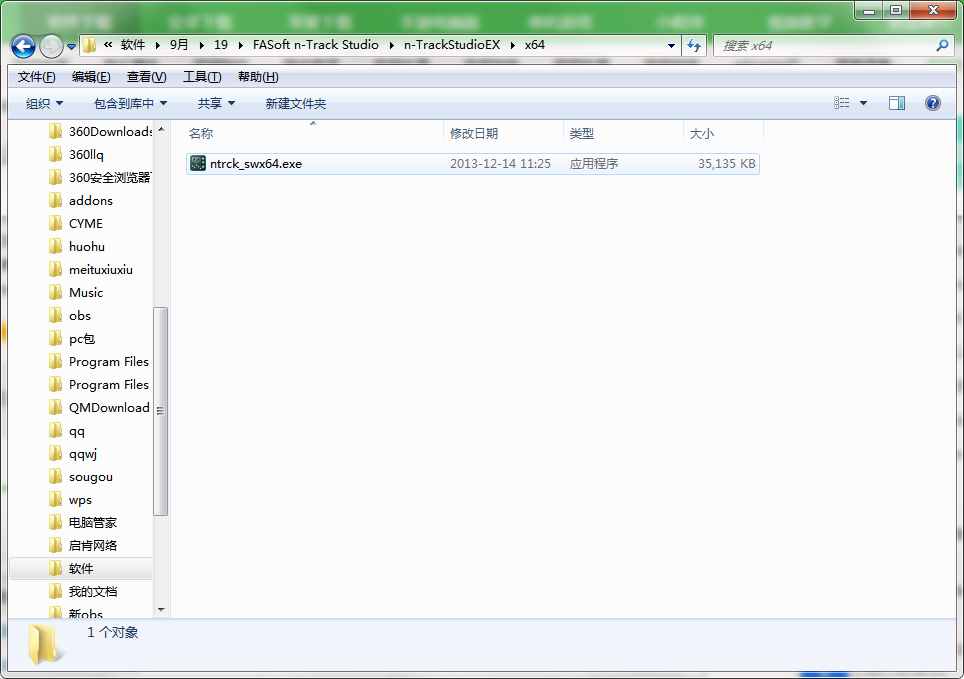964x679 pixels.
Task: Select the 9月 breadcrumb segment
Action: (179, 45)
